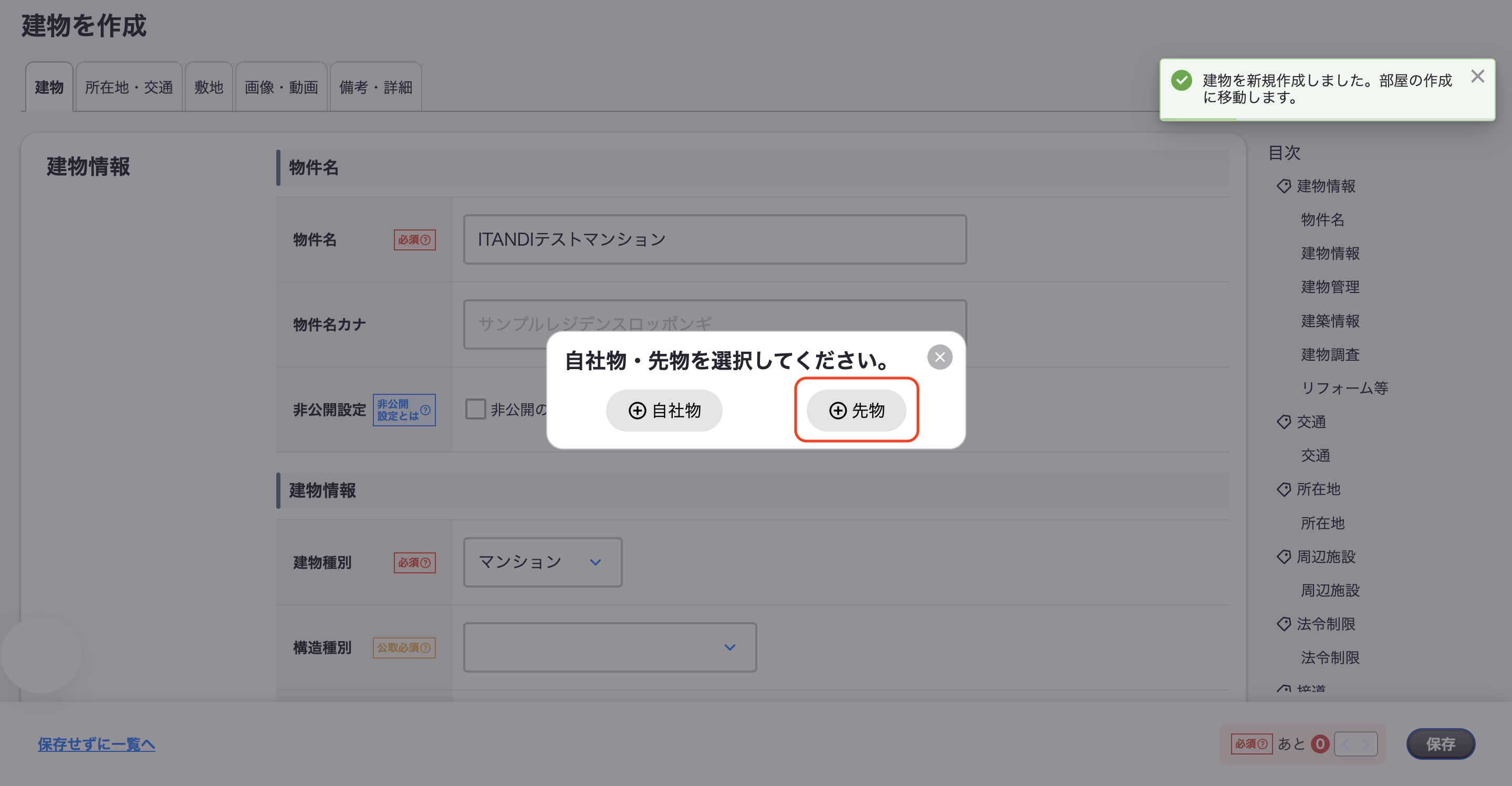Jump to 建物調査 in the 目次
This screenshot has height=786, width=1512.
pos(1330,354)
